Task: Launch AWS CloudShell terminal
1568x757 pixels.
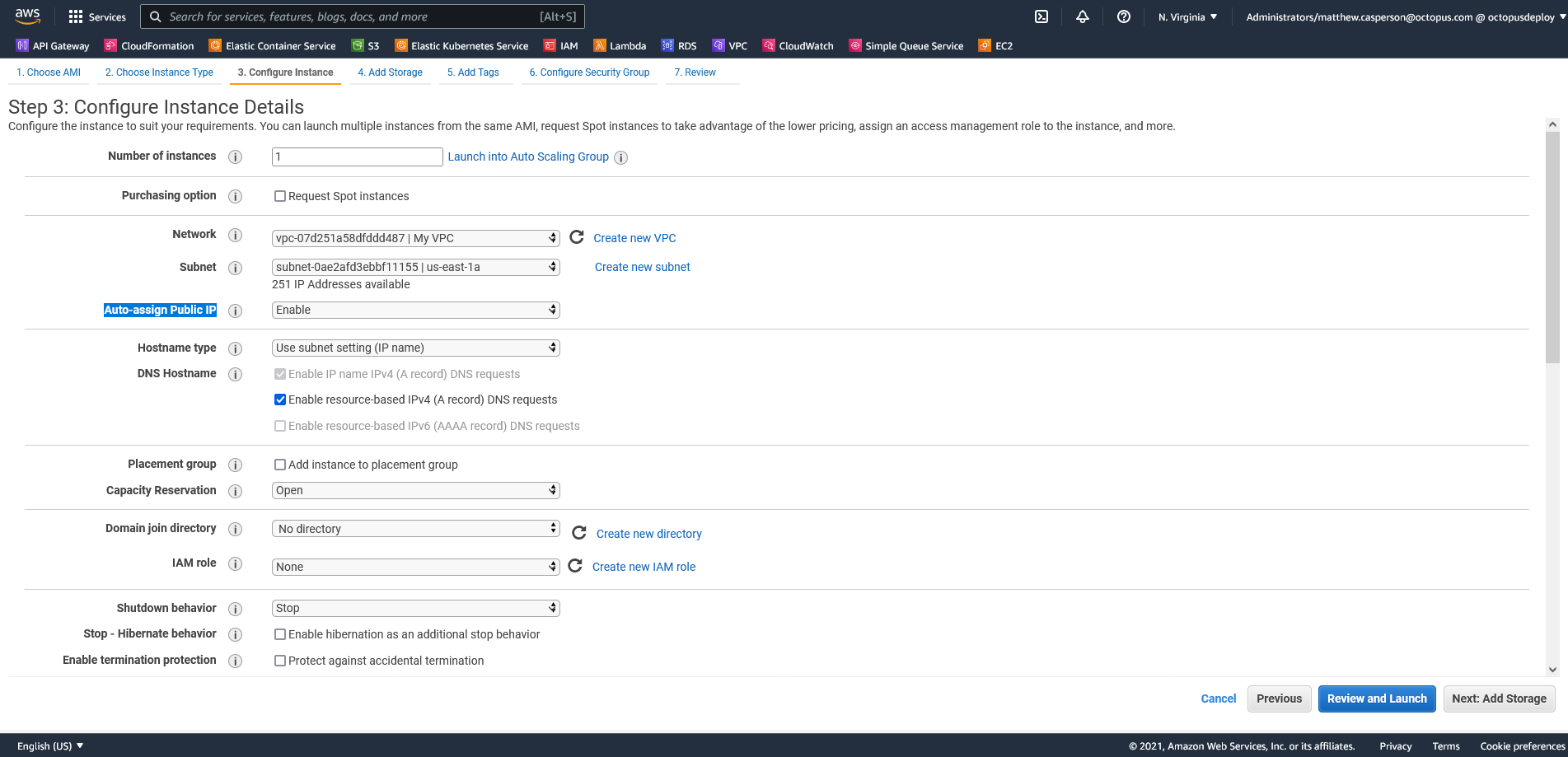Action: (x=1041, y=16)
